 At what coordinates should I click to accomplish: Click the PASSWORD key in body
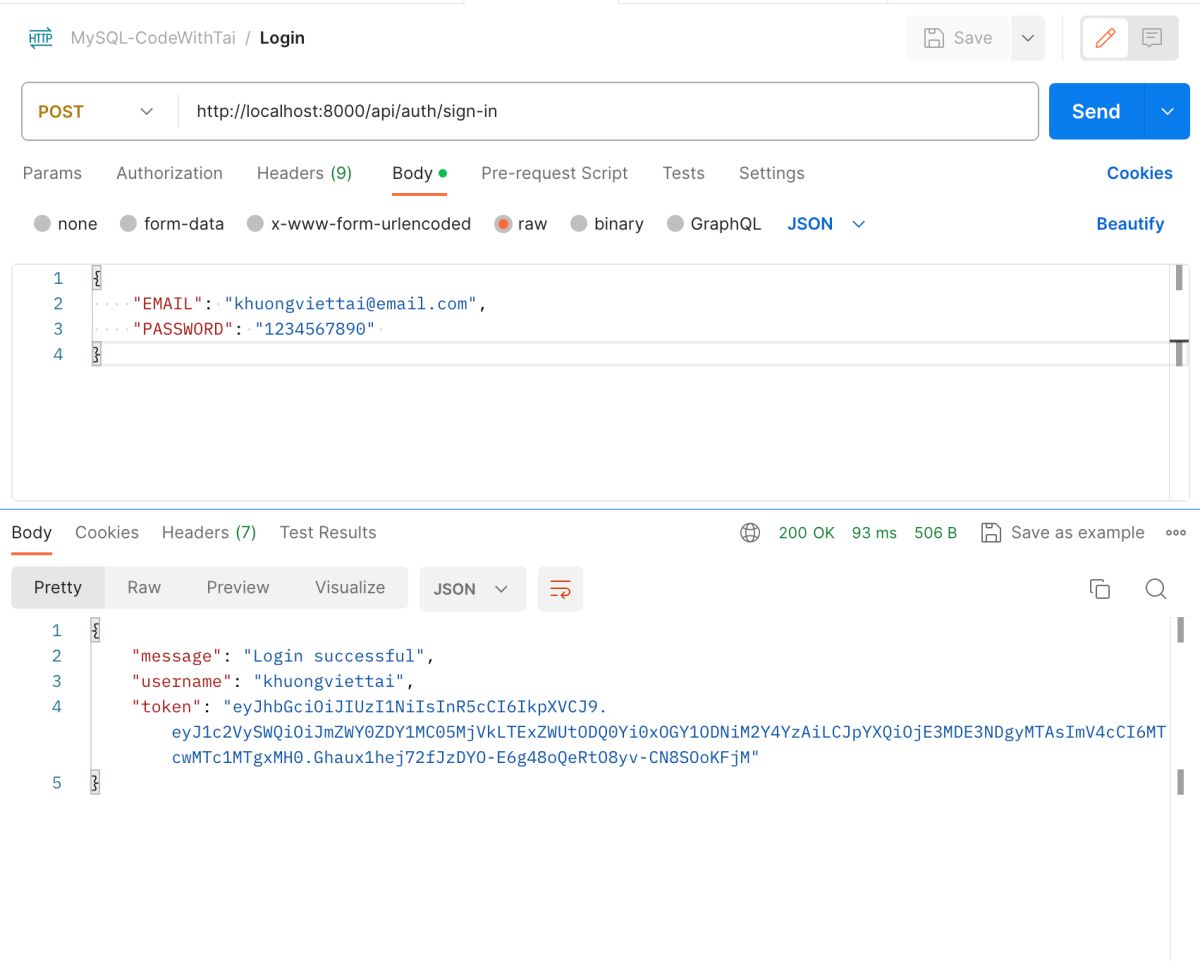click(183, 329)
